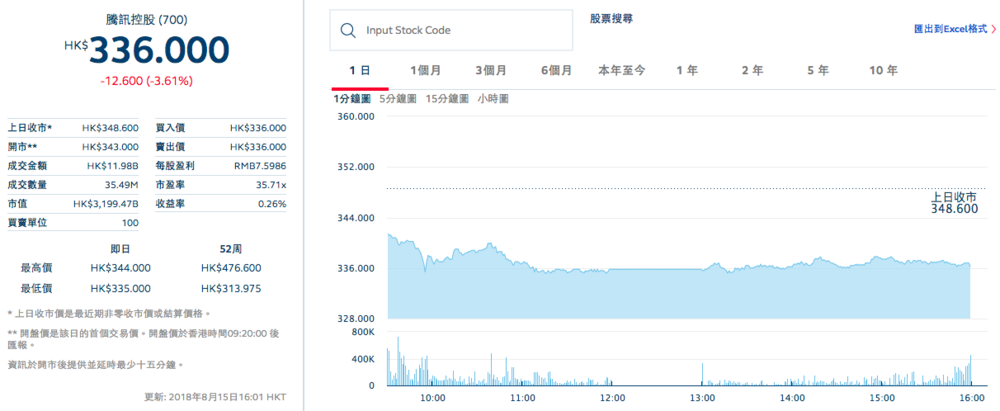Switch to the 3個月 tab
The height and width of the screenshot is (411, 1000).
point(491,71)
